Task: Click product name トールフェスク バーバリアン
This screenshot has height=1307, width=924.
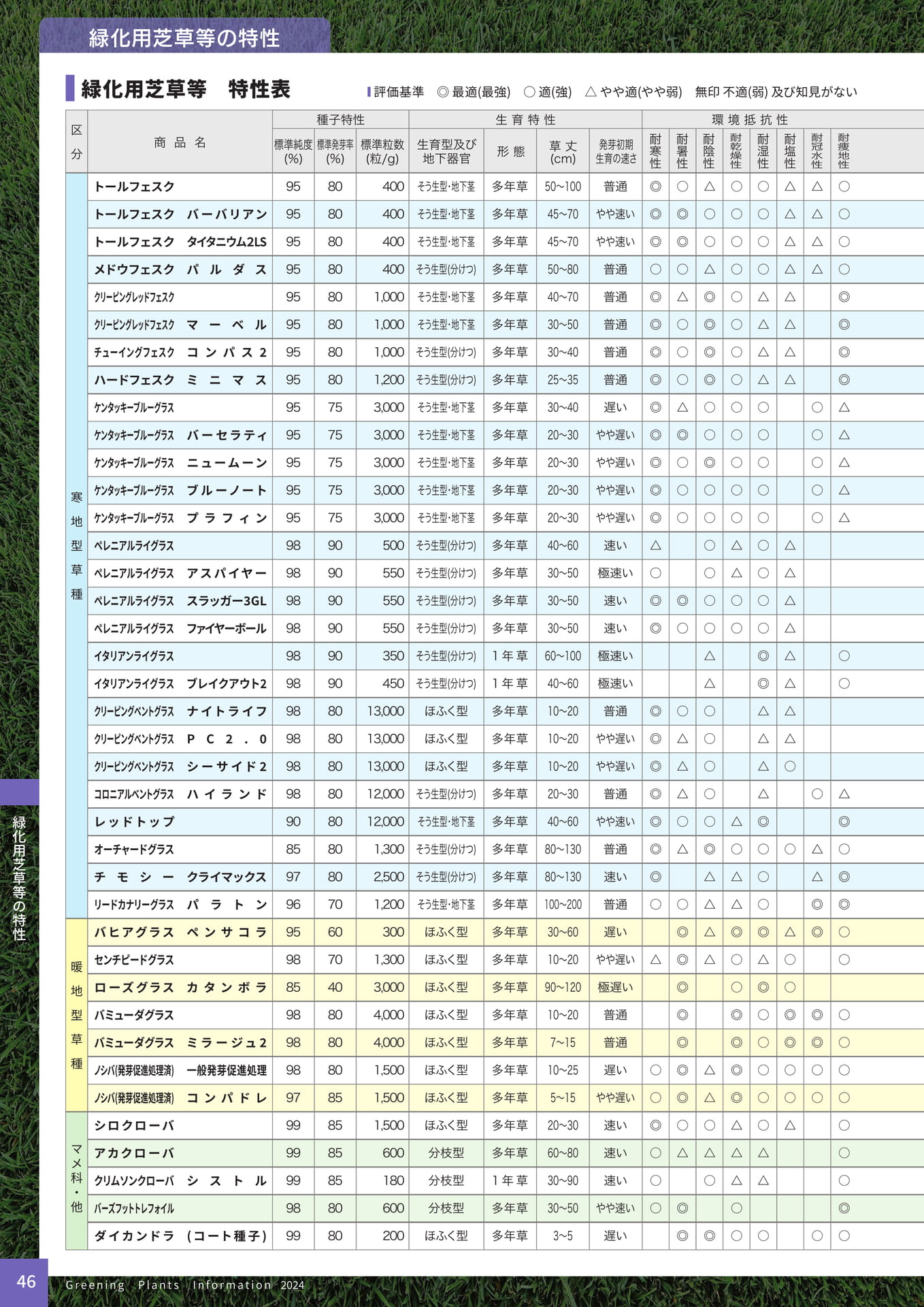Action: [x=180, y=214]
